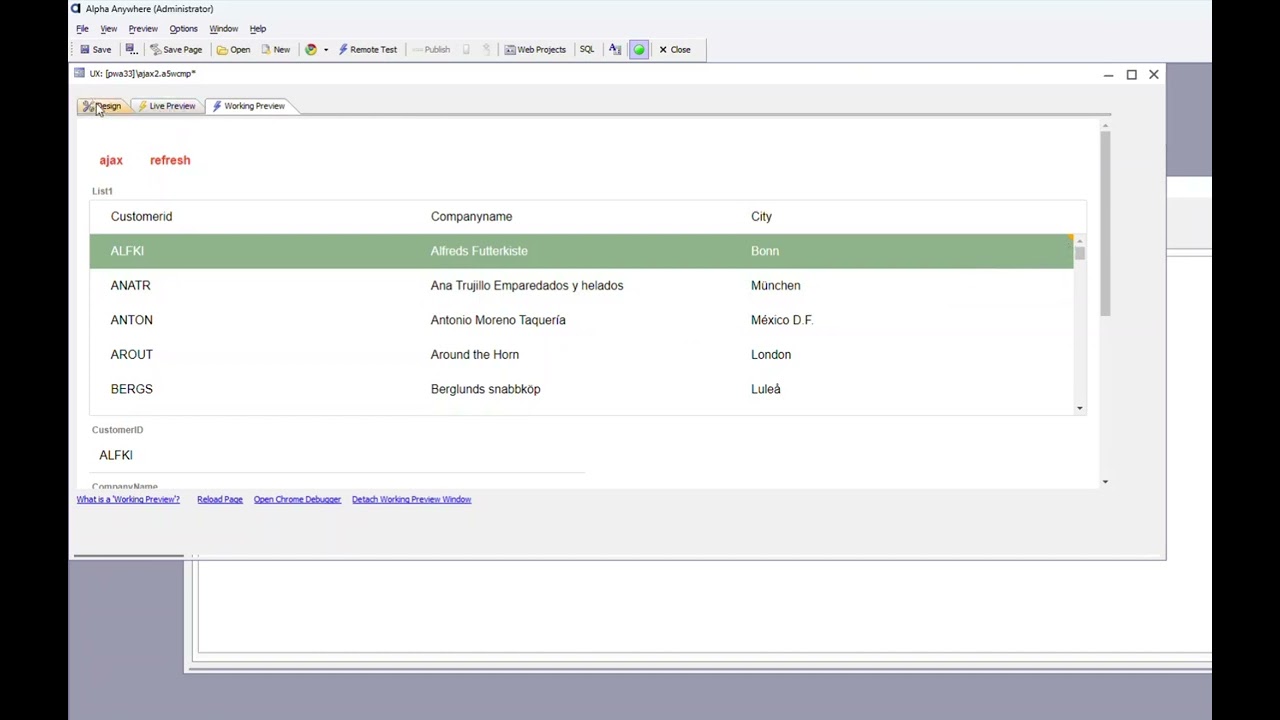
Task: Select the ANTON customer row
Action: [x=581, y=320]
